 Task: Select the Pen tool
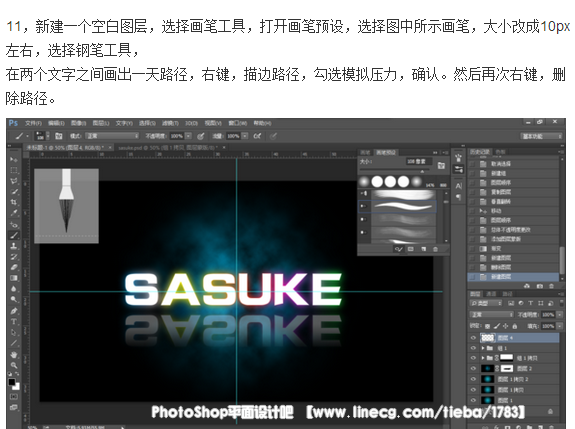point(14,311)
